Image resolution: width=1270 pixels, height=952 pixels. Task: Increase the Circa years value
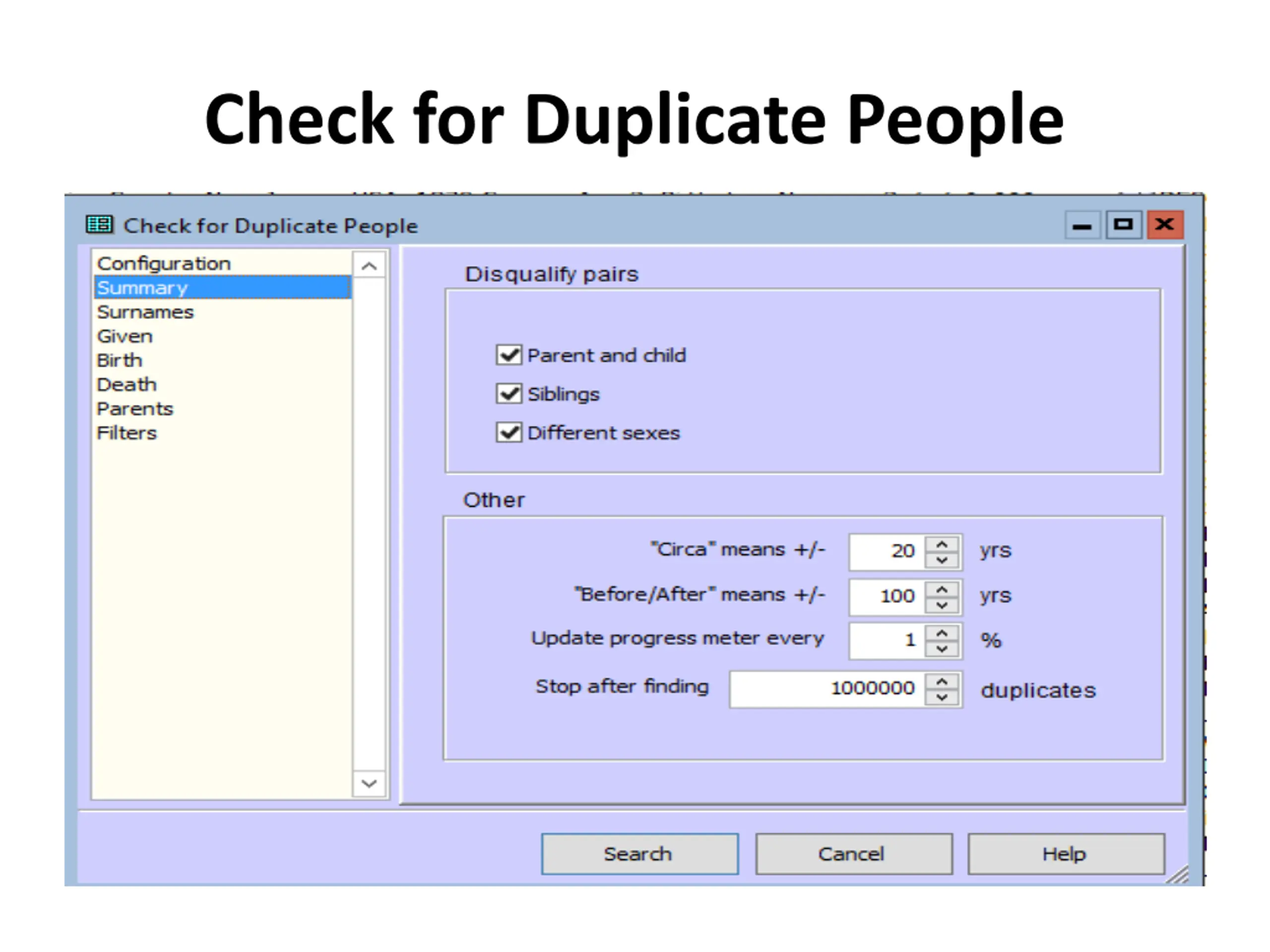coord(942,544)
